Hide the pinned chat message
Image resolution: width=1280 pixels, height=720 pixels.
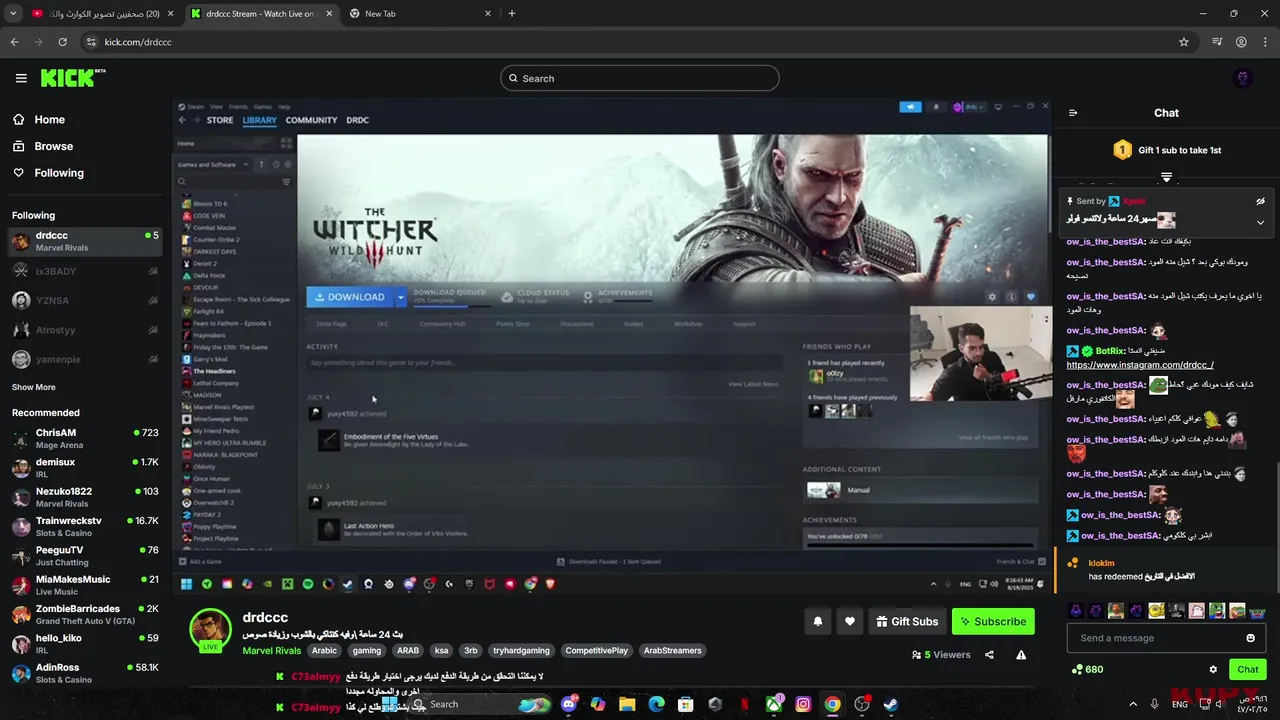pos(1261,201)
